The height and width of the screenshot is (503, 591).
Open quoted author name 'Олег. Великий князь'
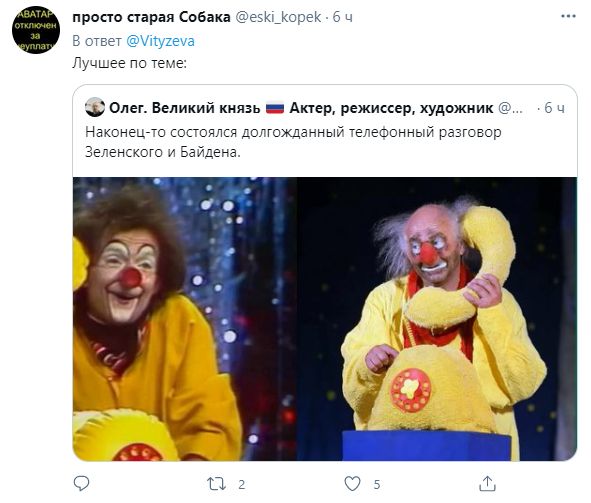185,108
